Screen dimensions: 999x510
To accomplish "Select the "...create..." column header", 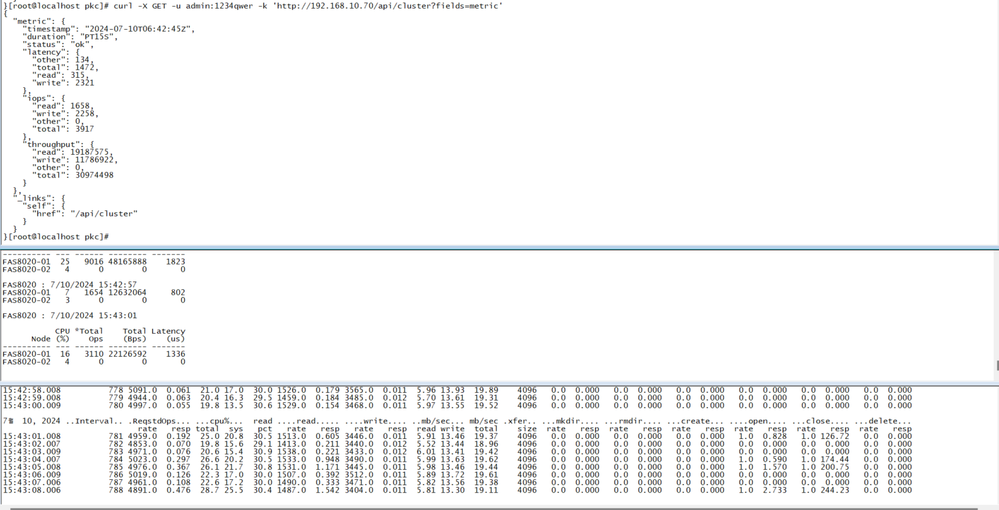I will (696, 421).
